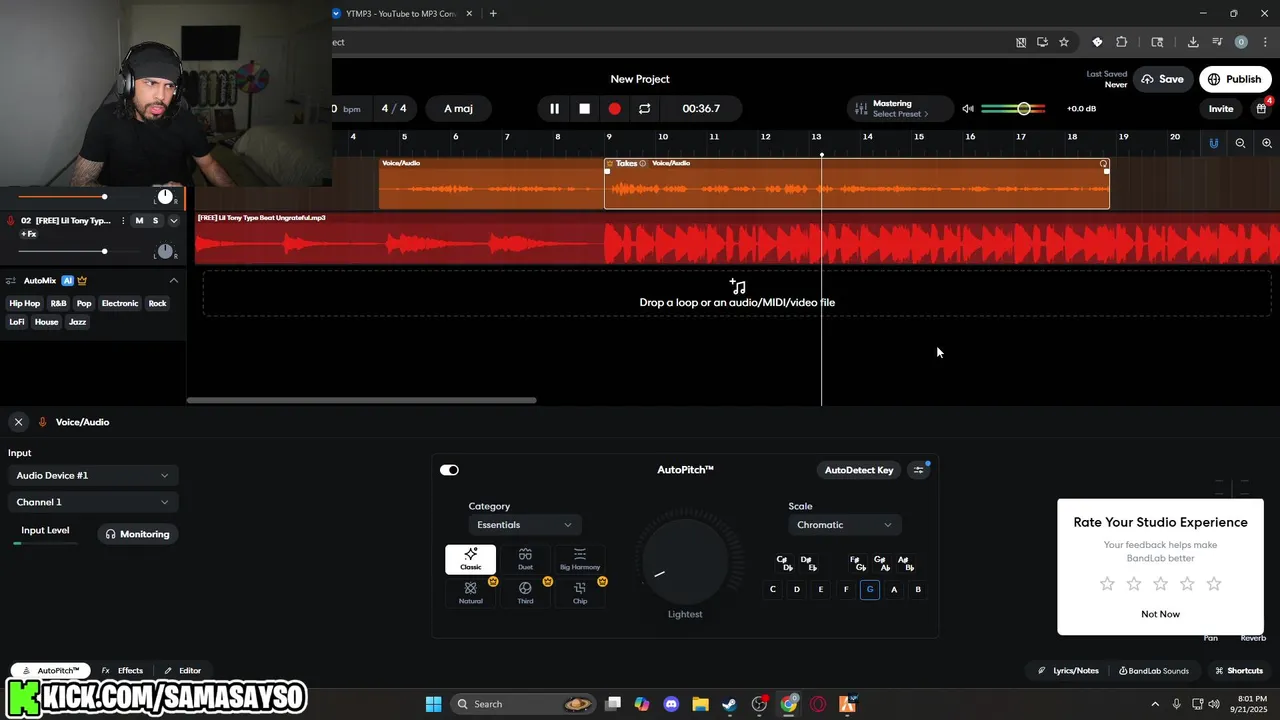Viewport: 1280px width, 720px height.
Task: Mute track 02 with M button
Action: (139, 220)
